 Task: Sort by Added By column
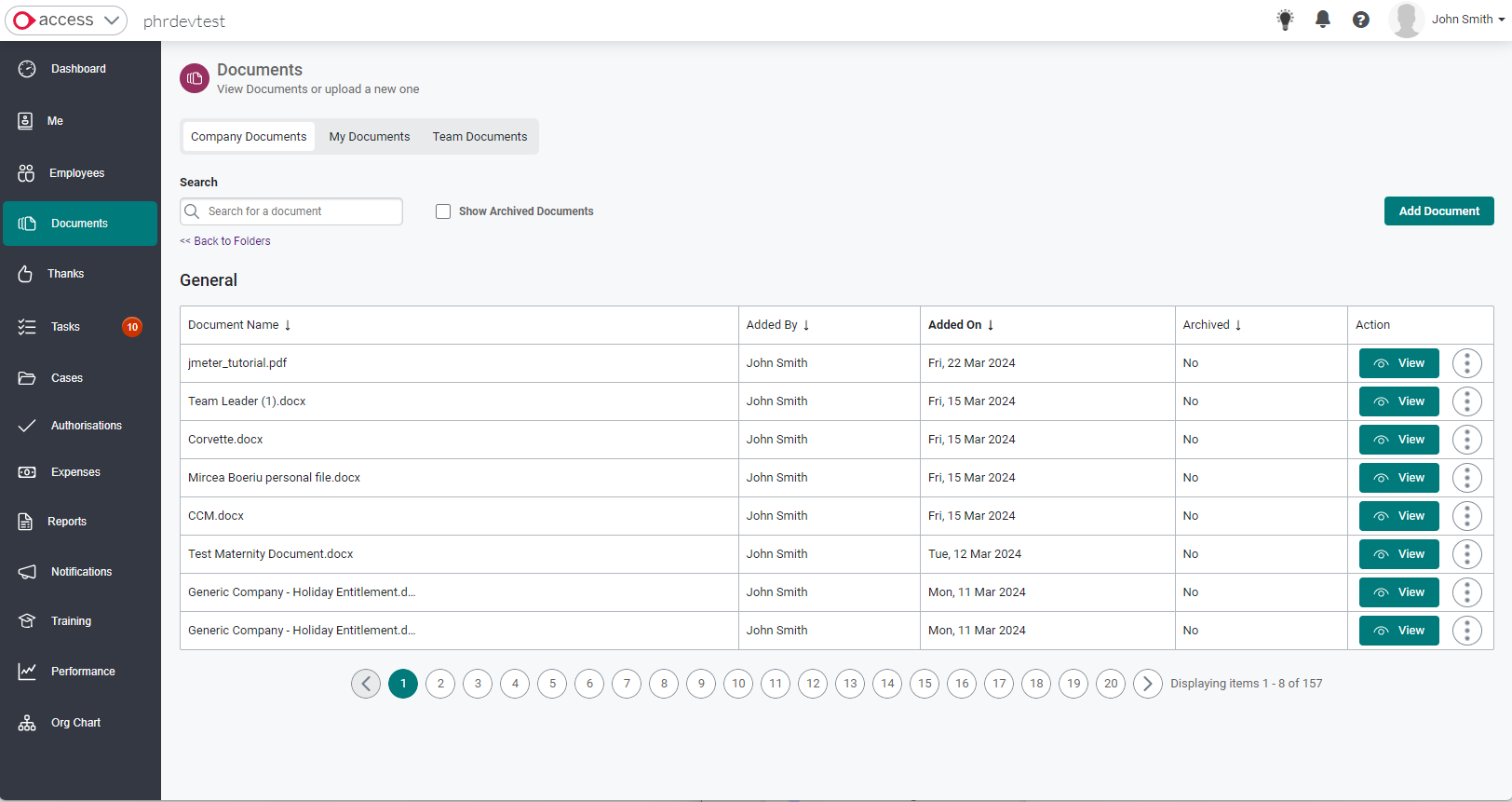[777, 325]
